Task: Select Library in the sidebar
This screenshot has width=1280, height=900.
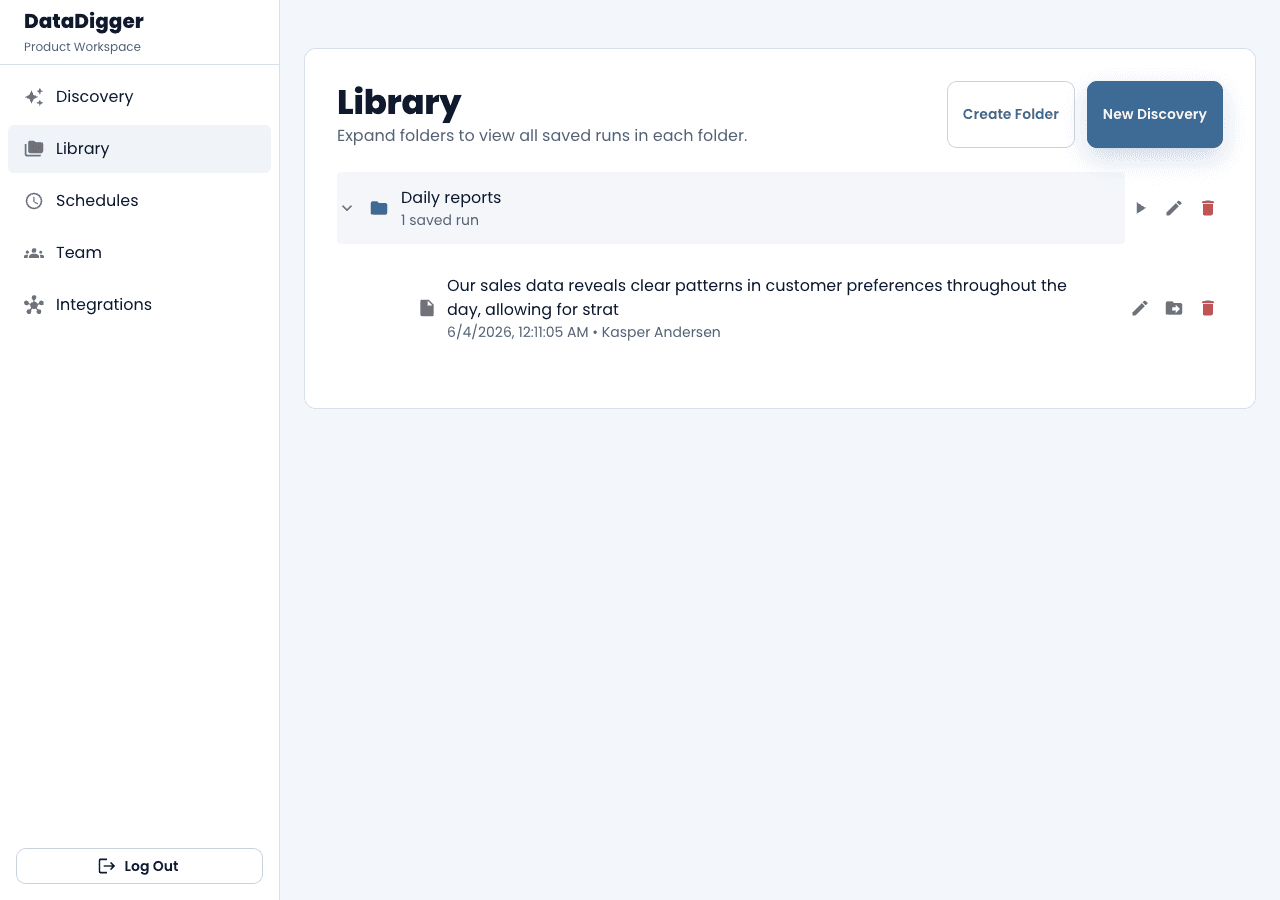Action: [x=139, y=149]
